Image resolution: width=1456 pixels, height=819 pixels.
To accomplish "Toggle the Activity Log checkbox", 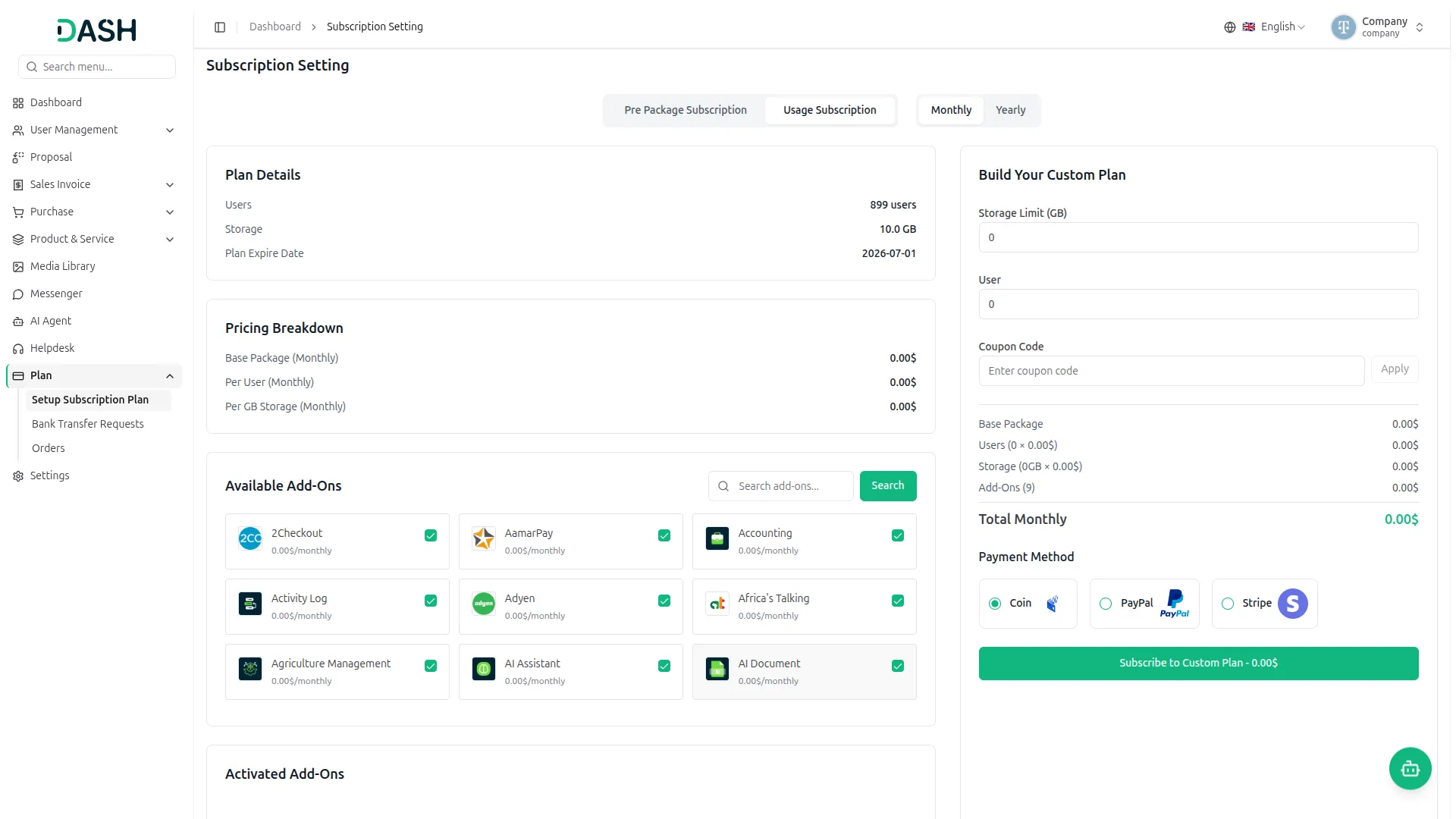I will pyautogui.click(x=431, y=601).
